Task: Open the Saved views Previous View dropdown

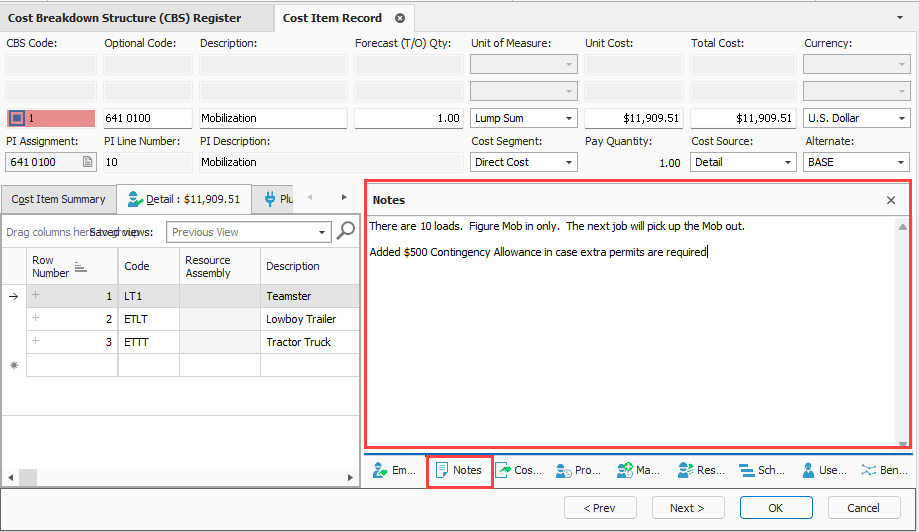Action: [x=322, y=232]
